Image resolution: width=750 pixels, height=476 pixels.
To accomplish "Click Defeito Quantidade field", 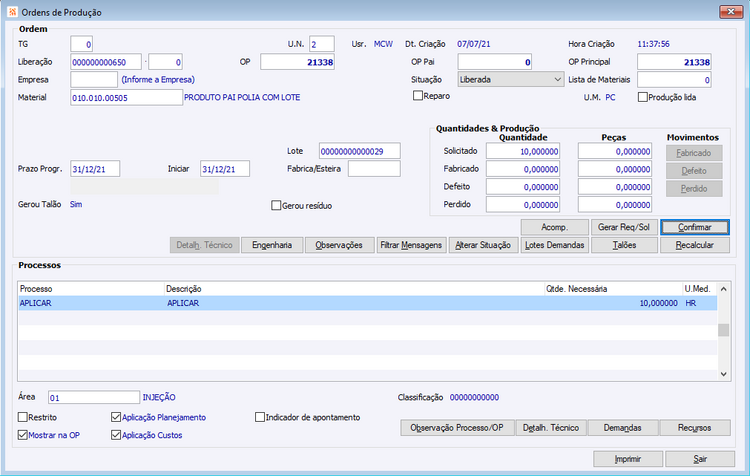I will (x=523, y=187).
